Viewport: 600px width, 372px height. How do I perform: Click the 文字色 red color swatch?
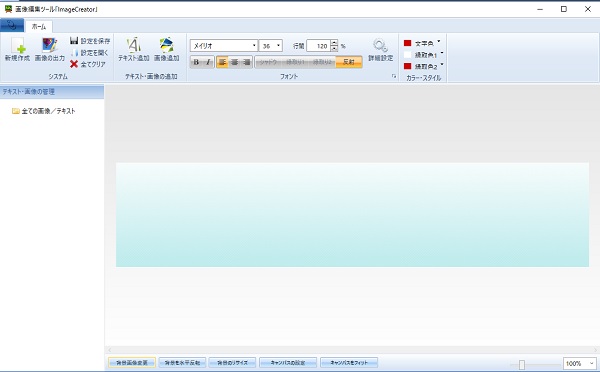(x=408, y=43)
